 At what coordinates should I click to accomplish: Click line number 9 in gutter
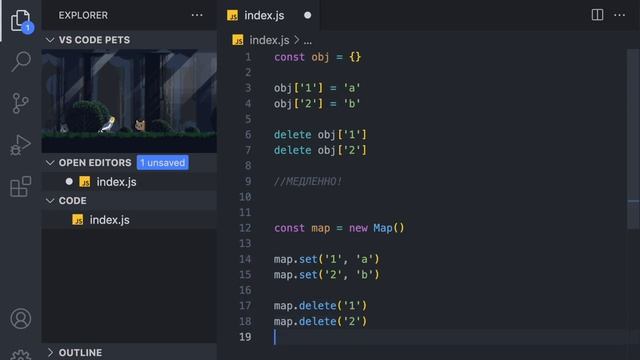click(x=248, y=181)
